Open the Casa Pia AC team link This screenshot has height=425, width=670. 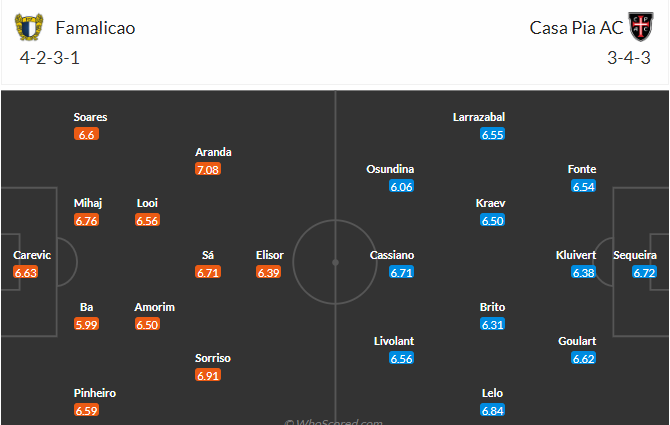(x=576, y=28)
